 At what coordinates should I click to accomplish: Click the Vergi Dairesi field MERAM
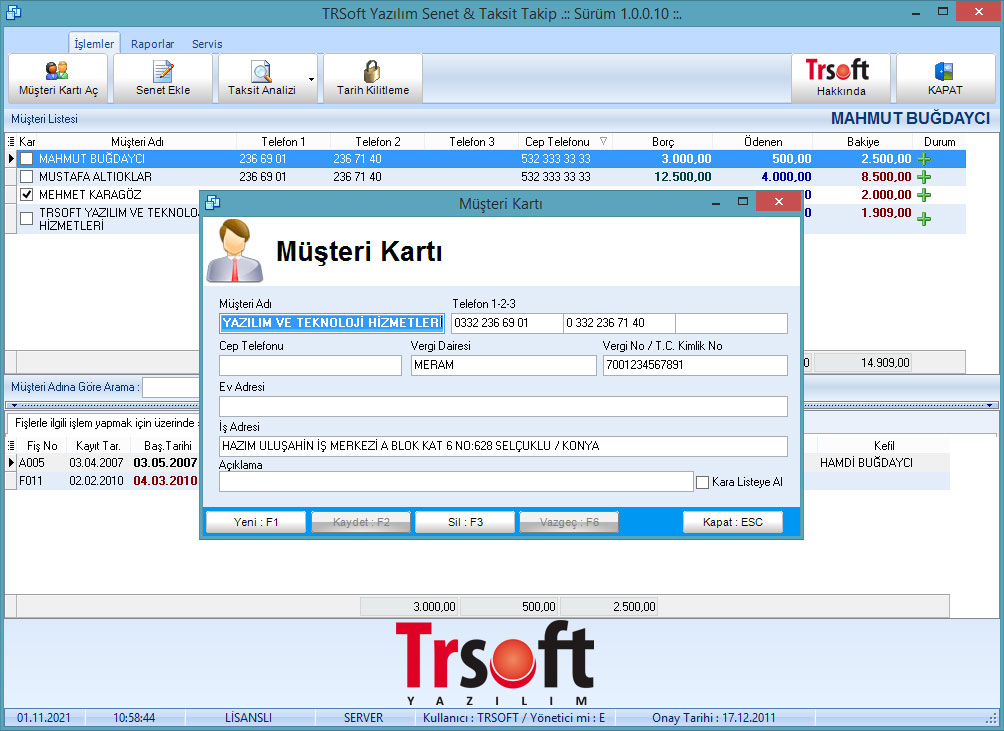(x=503, y=365)
